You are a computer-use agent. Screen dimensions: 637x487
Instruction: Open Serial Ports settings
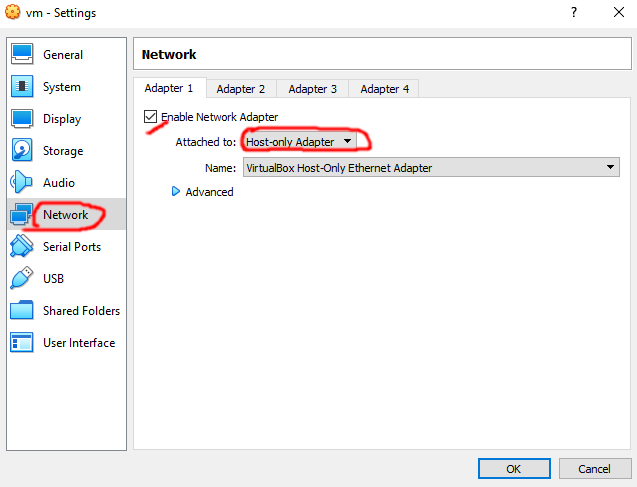coord(67,246)
